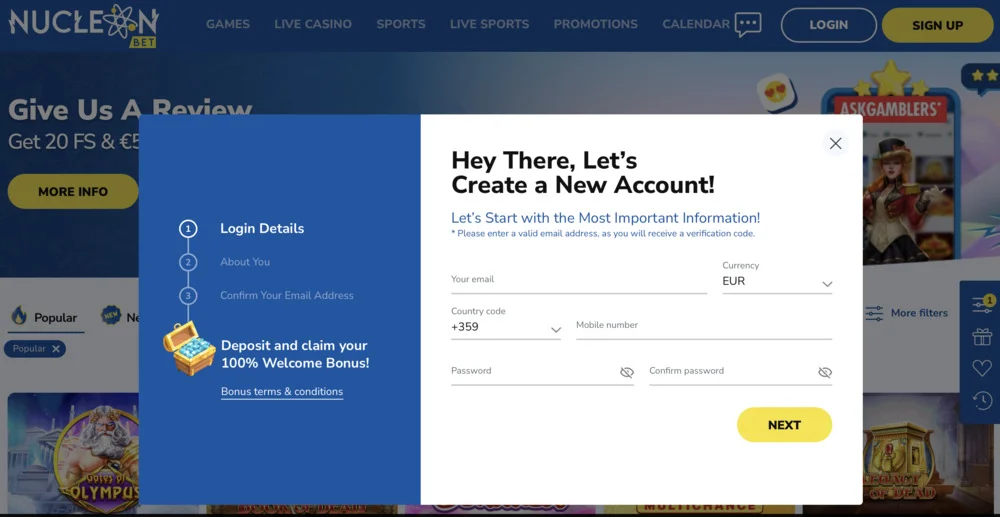The height and width of the screenshot is (517, 1000).
Task: Click the NEW badge category icon
Action: [x=110, y=316]
